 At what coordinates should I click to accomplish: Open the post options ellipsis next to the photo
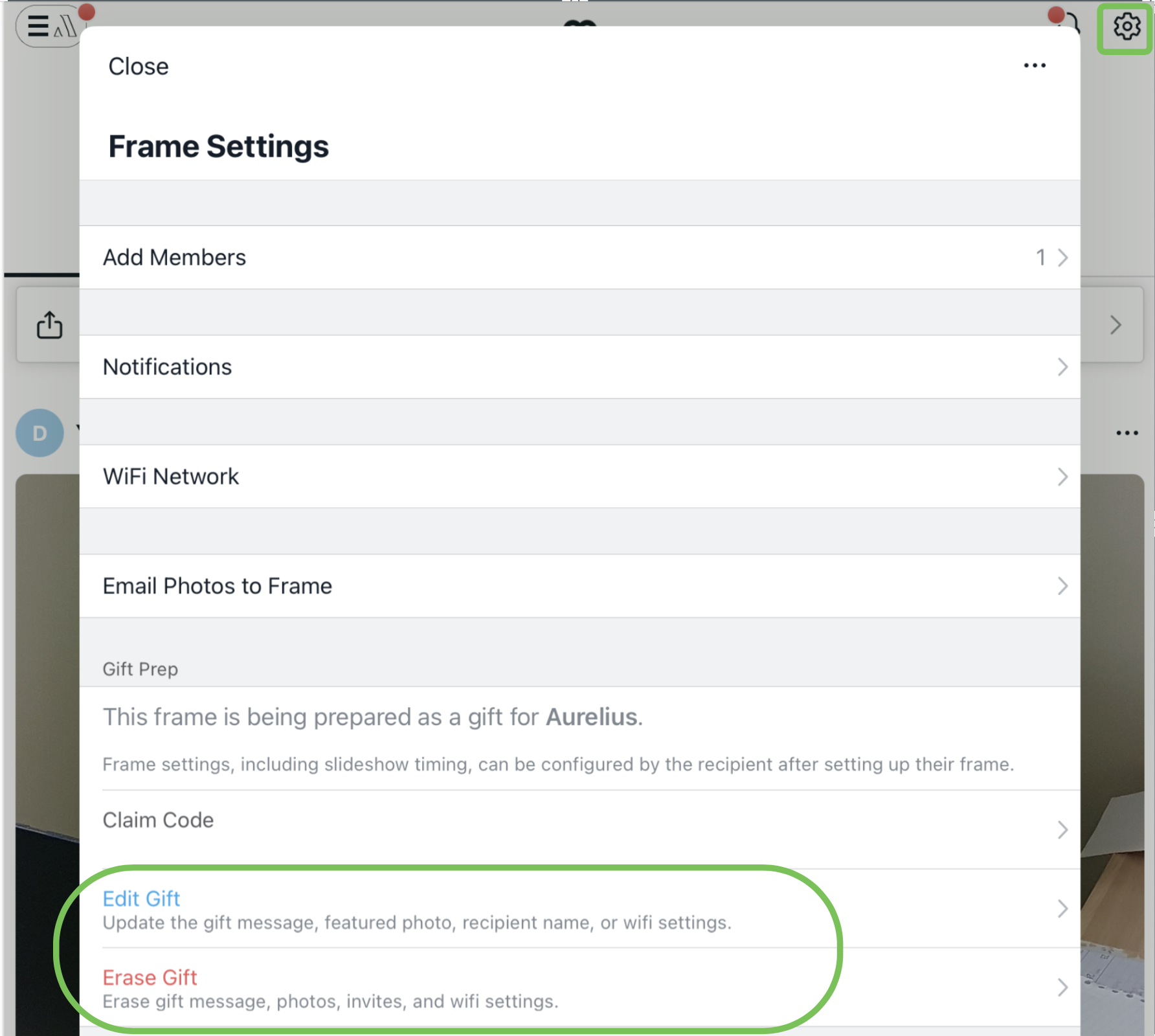1127,433
